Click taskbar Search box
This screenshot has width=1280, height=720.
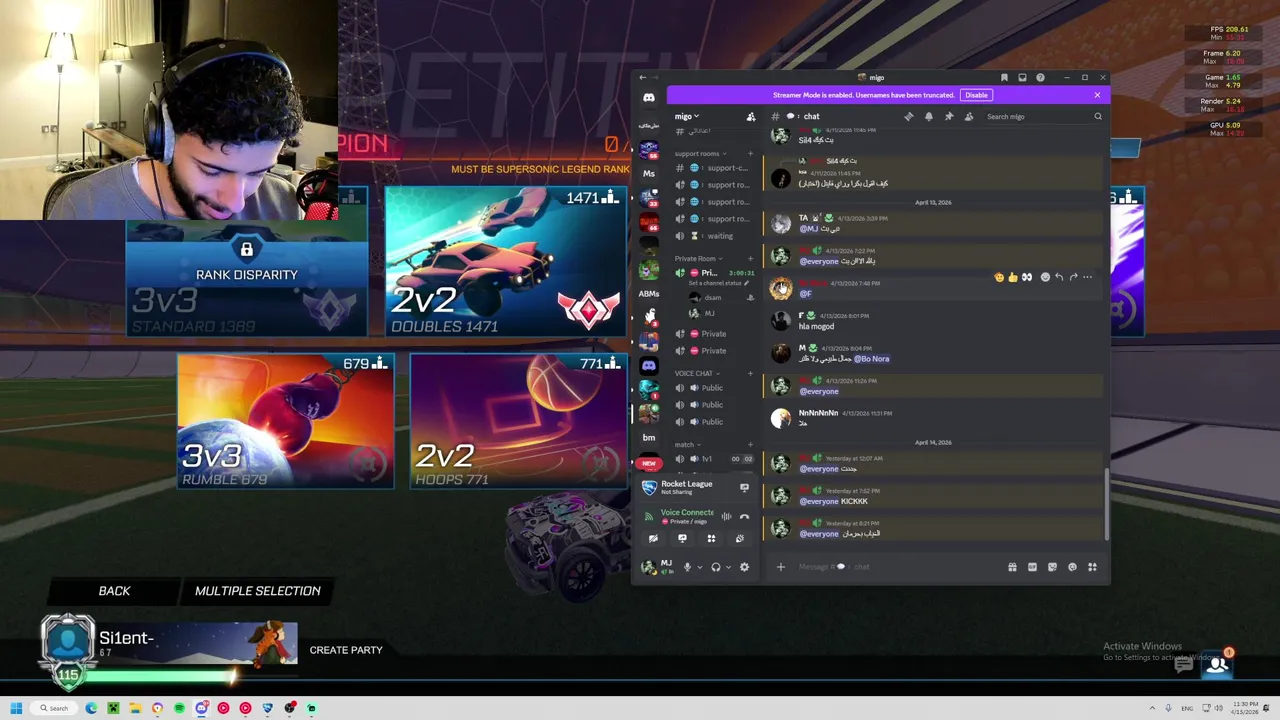(54, 708)
